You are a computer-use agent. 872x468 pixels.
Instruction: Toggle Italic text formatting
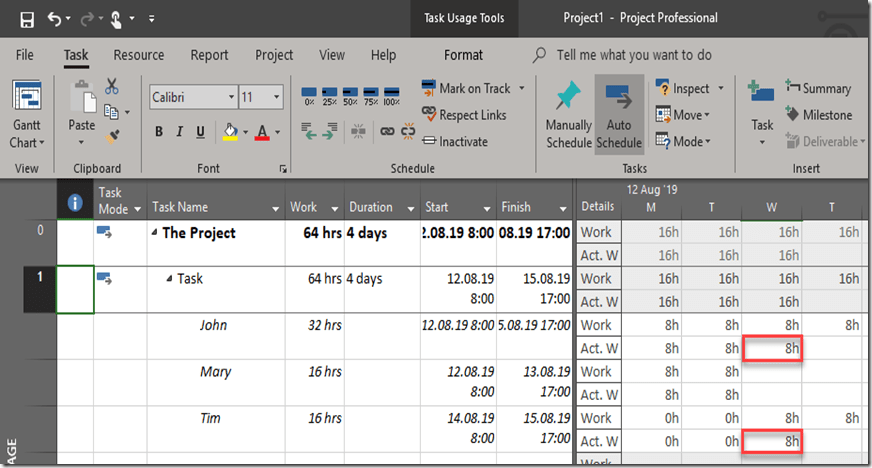tap(180, 132)
